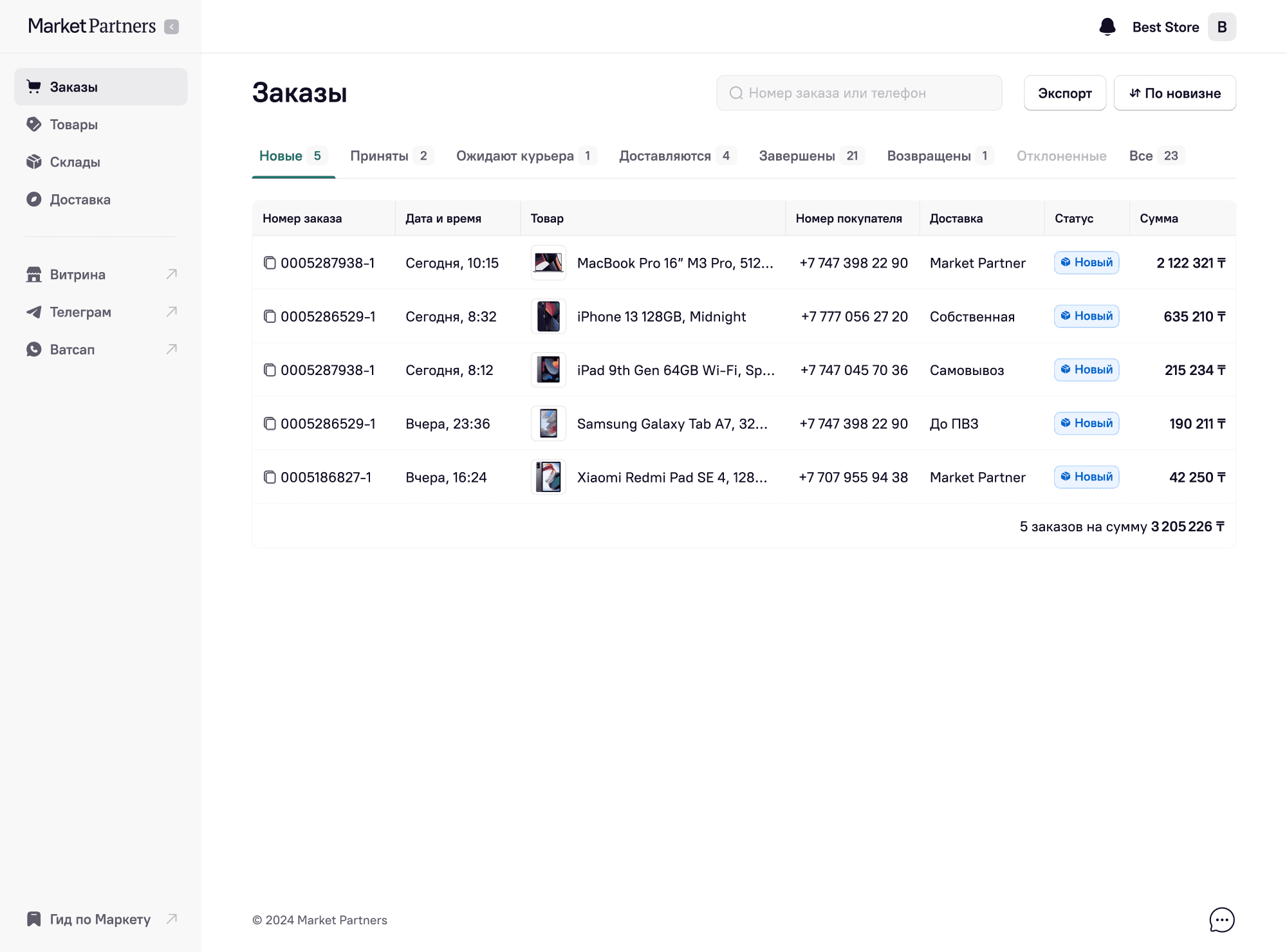
Task: Open Телеграм external link arrow
Action: tap(172, 311)
